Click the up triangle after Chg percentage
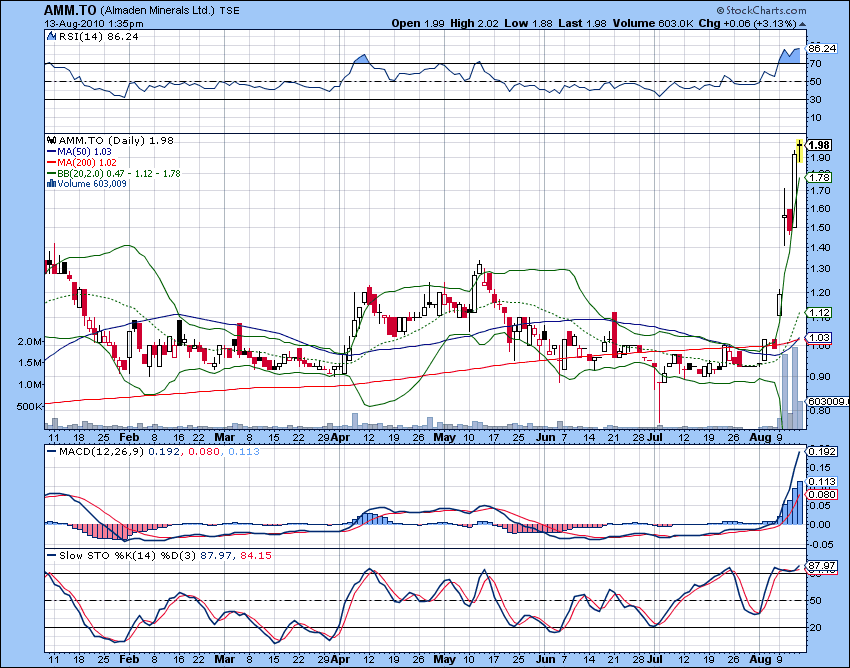 pos(802,24)
